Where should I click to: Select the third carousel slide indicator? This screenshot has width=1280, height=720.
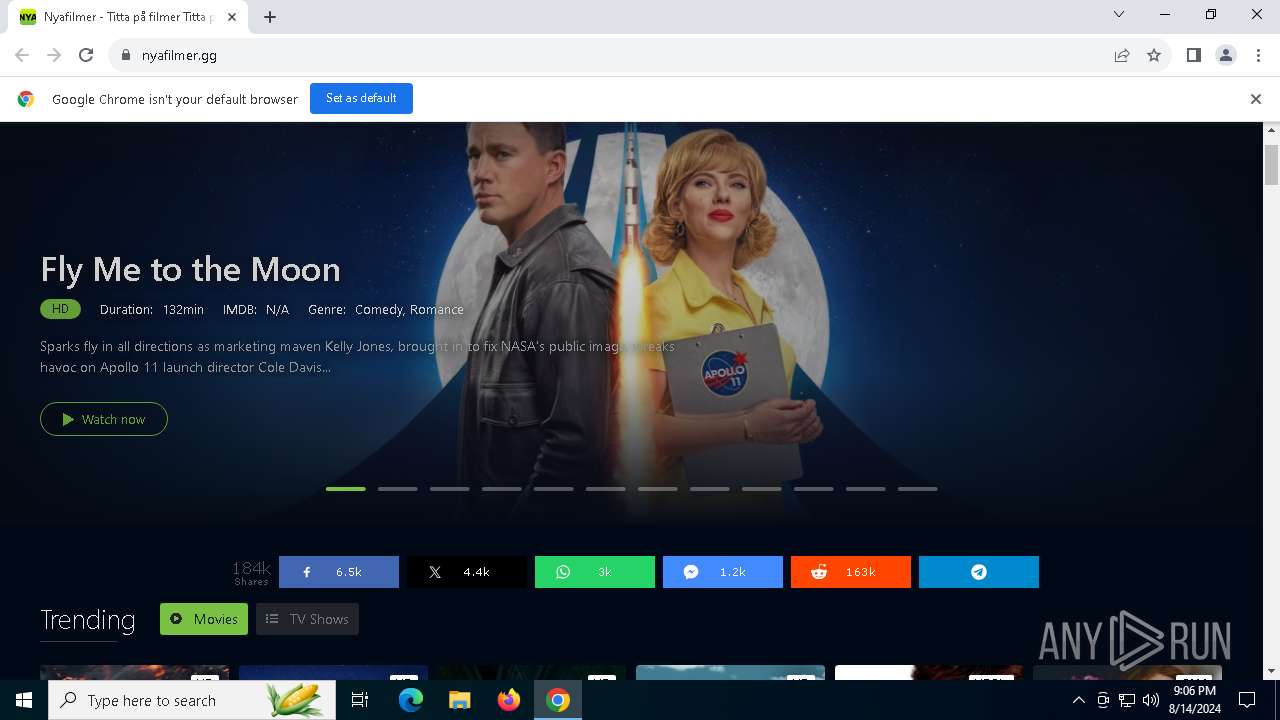tap(450, 489)
